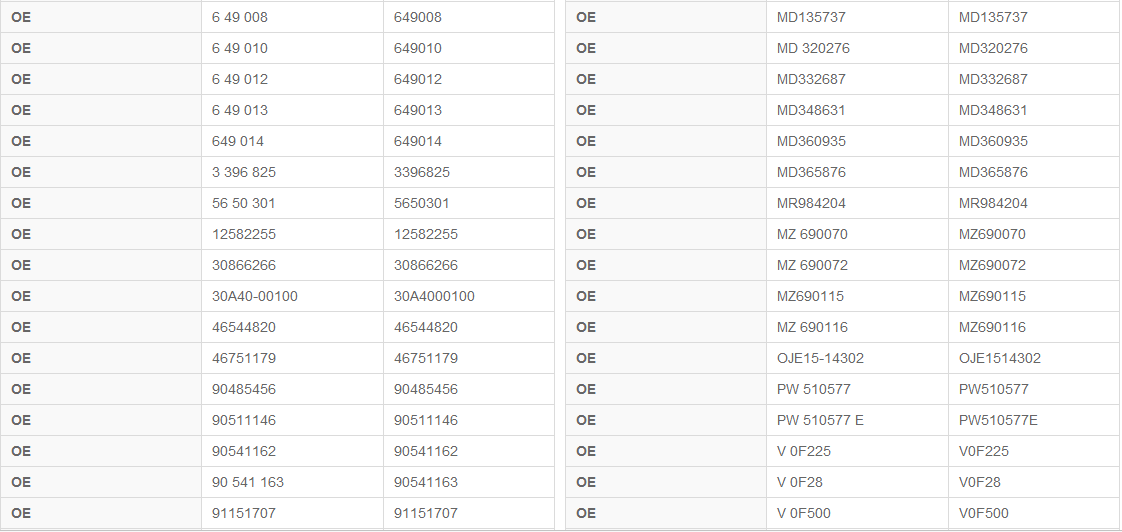Select the normalized value 30A4000100
The image size is (1122, 532).
[x=469, y=296]
